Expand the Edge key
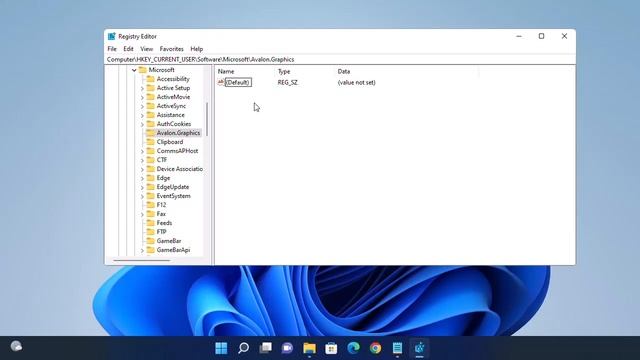Screen dimensions: 640x360 coord(142,178)
